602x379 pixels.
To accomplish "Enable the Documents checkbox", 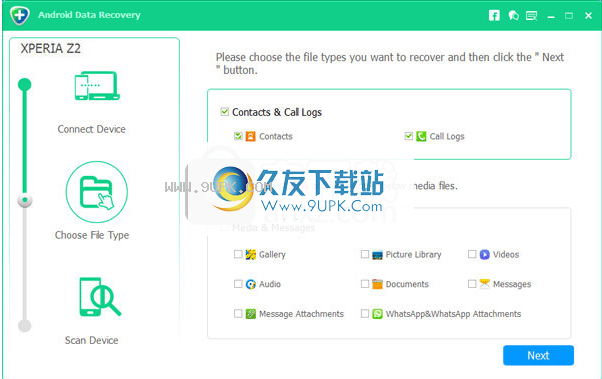I will [365, 284].
